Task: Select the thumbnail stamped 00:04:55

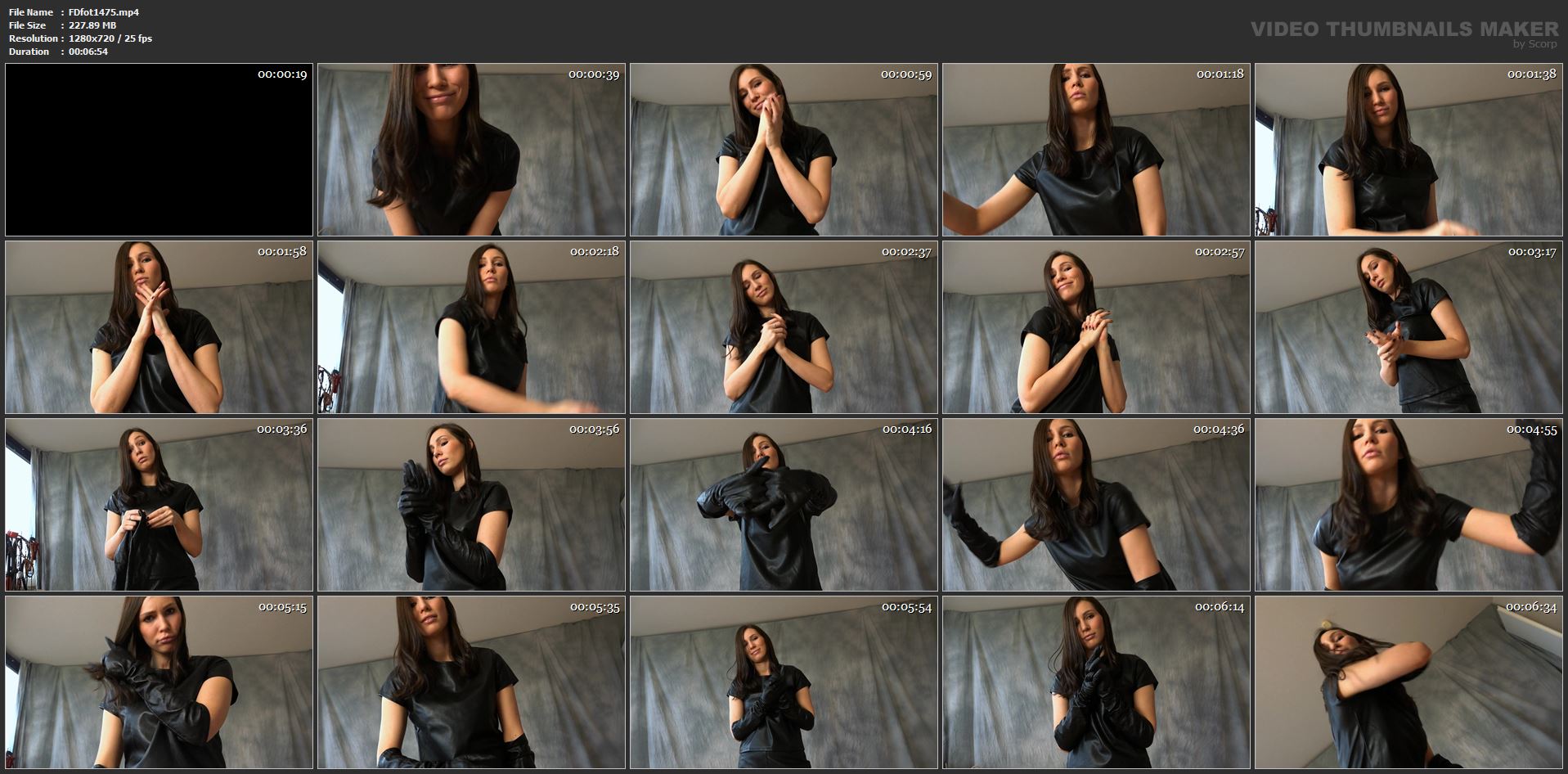Action: click(x=1409, y=505)
